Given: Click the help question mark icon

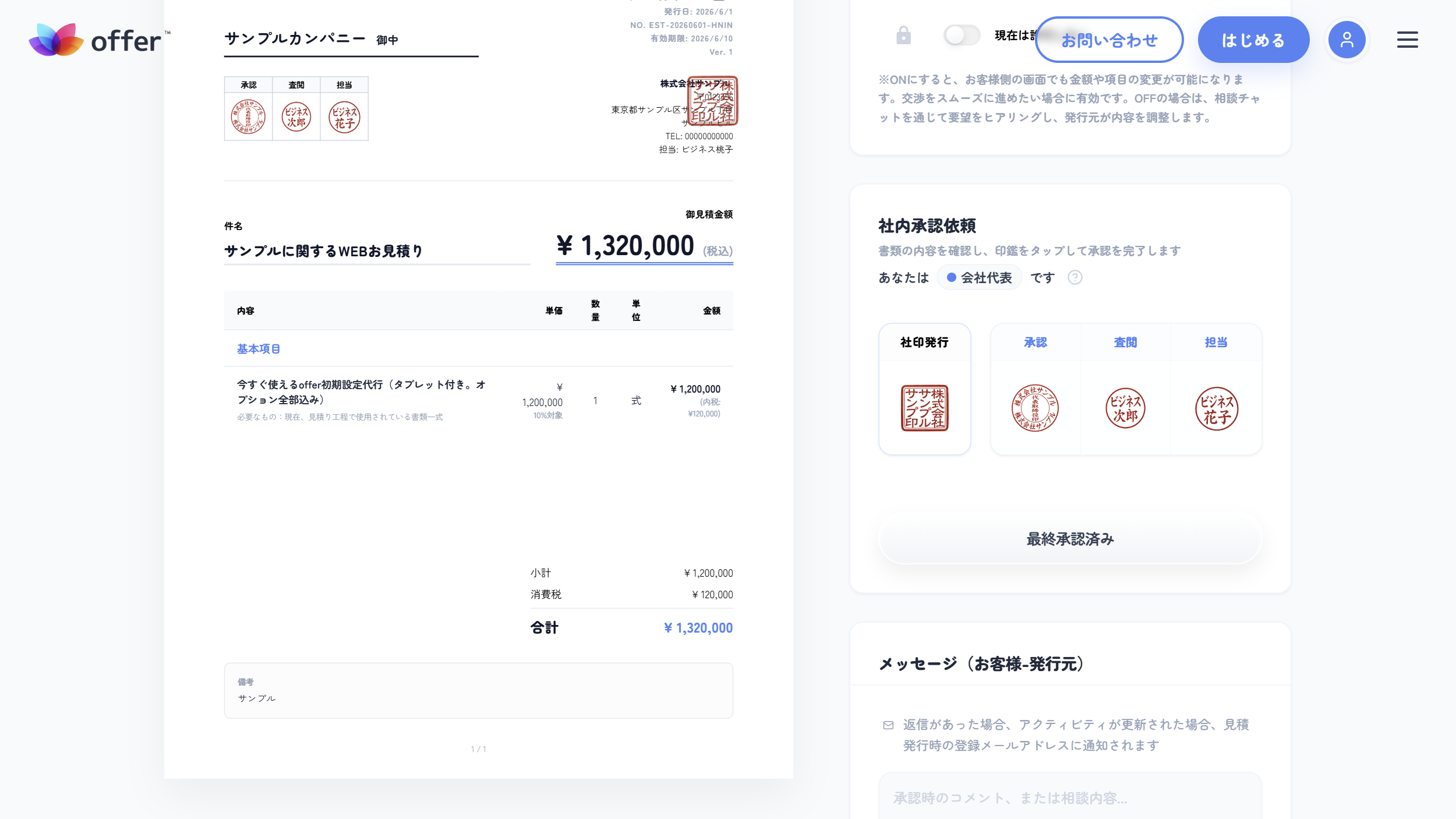Looking at the screenshot, I should coord(1075,277).
